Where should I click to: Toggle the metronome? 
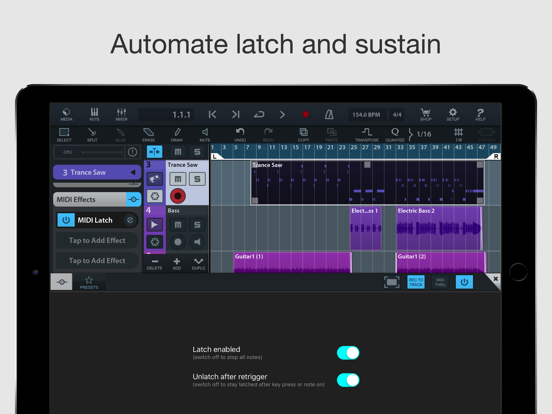329,114
